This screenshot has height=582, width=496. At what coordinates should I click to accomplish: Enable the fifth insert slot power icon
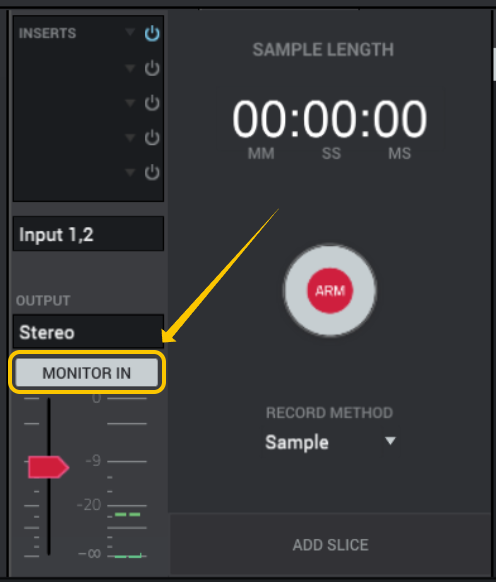pyautogui.click(x=152, y=172)
